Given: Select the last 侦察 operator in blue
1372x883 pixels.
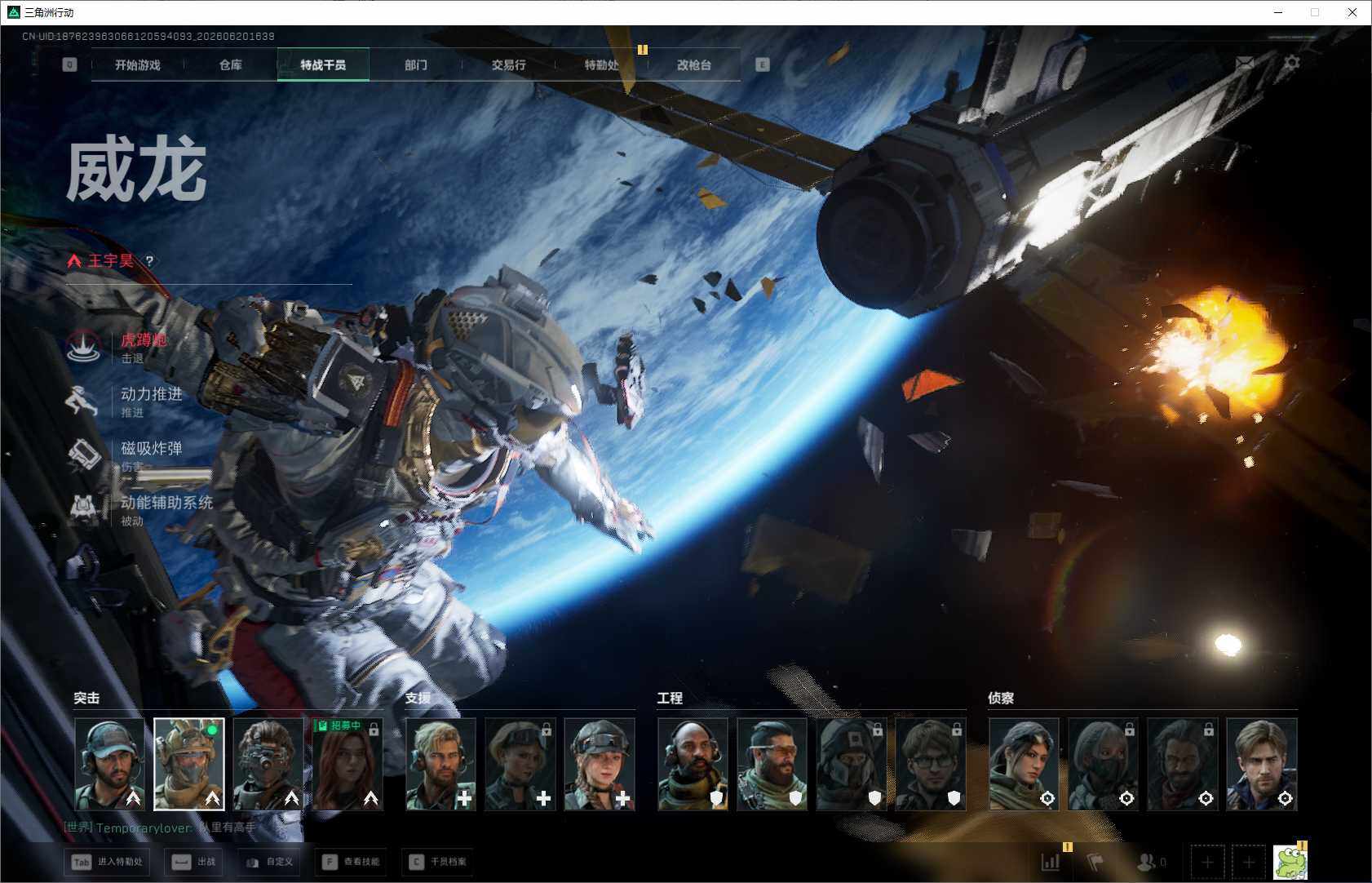Looking at the screenshot, I should click(1262, 765).
